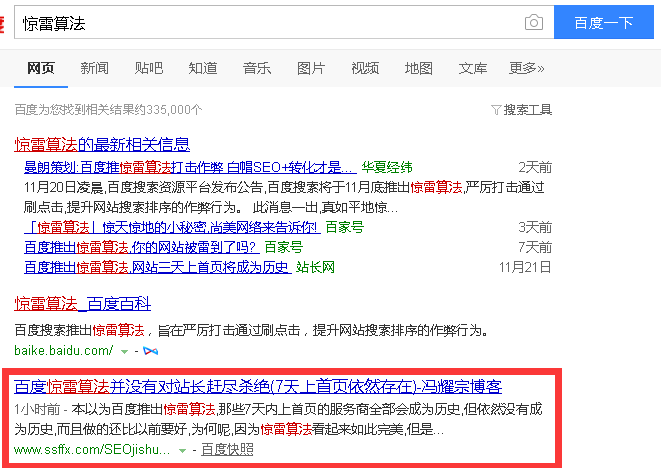Click the 1小时前 snippet in the ssffx result
The height and width of the screenshot is (468, 661).
278,420
